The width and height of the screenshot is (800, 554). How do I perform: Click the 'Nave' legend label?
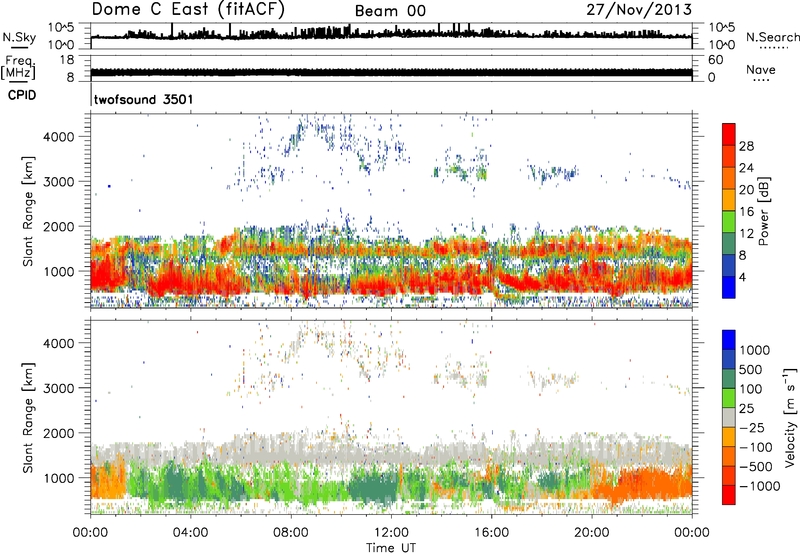point(761,69)
